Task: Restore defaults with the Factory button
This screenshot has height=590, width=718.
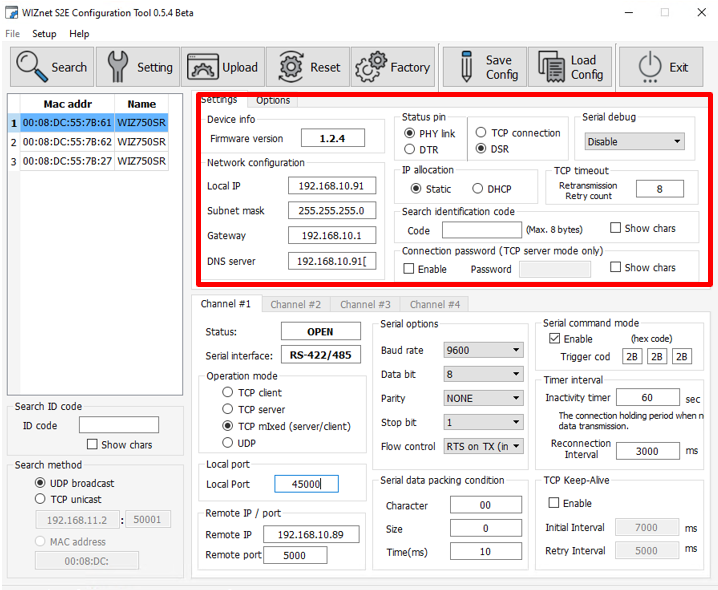Action: click(x=393, y=67)
